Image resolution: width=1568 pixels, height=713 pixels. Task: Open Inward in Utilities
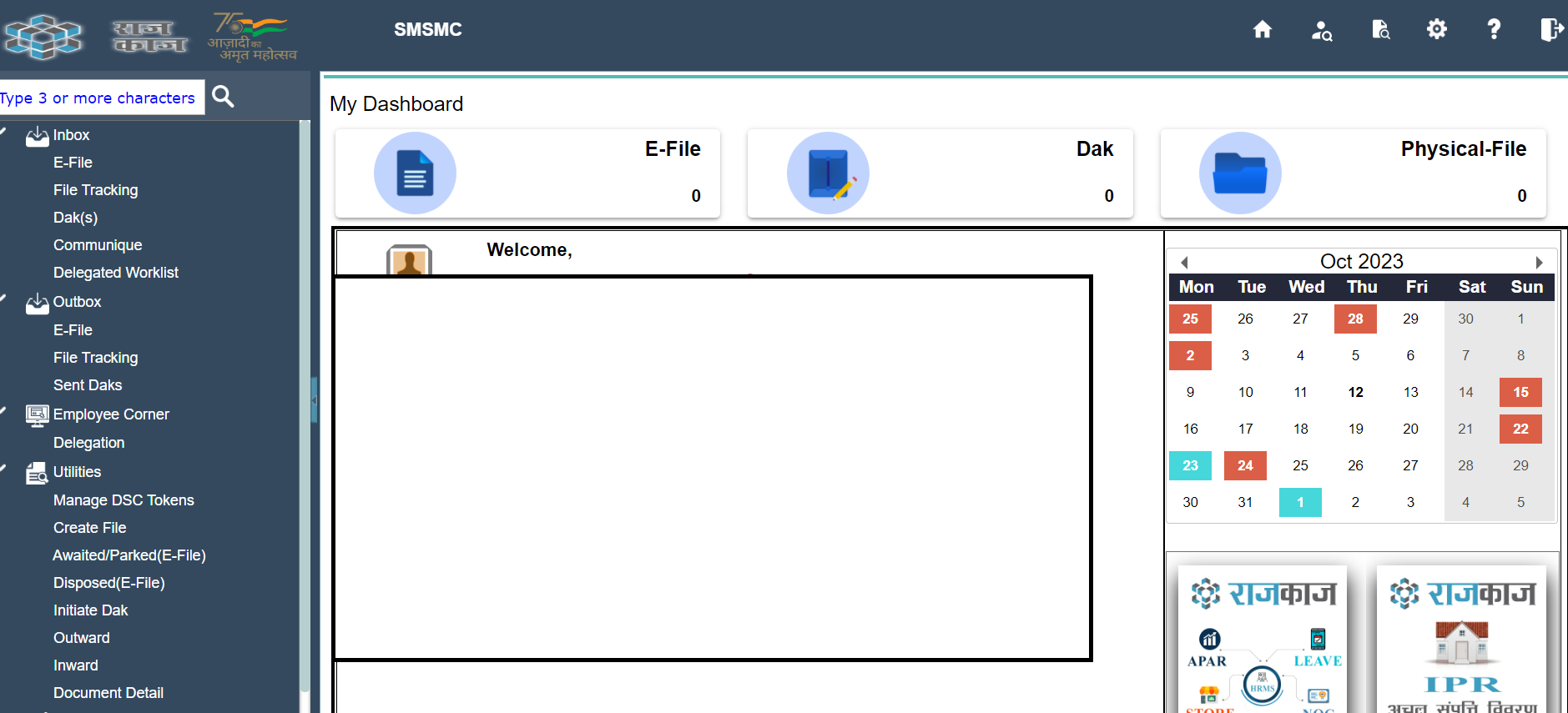[x=75, y=665]
